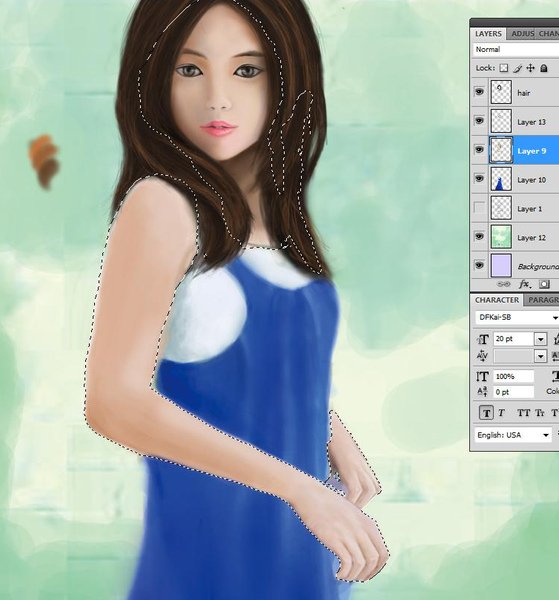Click the lock transparent pixels icon
The image size is (559, 600).
[x=504, y=68]
